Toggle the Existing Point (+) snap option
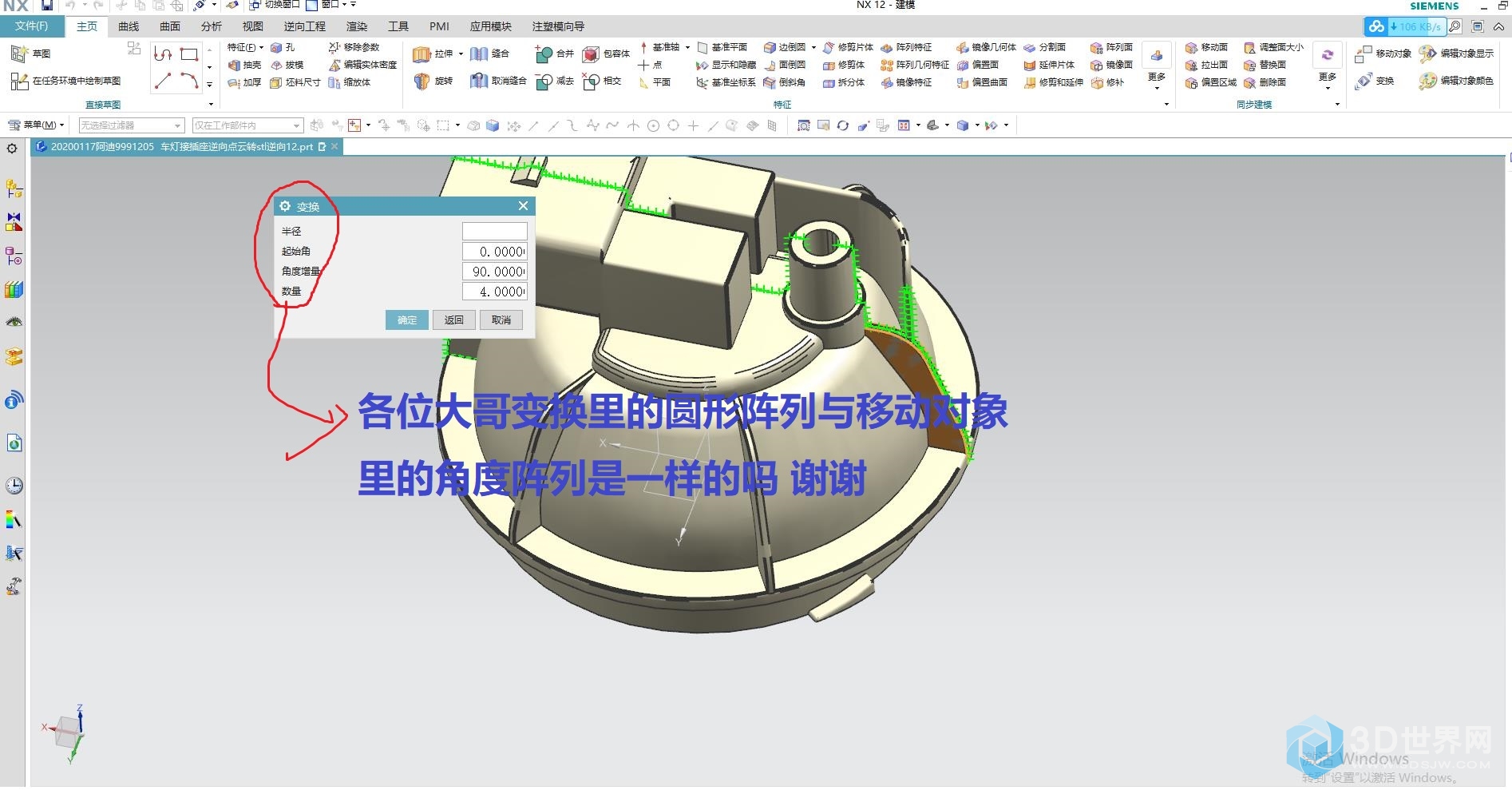The width and height of the screenshot is (1512, 790). (x=693, y=125)
